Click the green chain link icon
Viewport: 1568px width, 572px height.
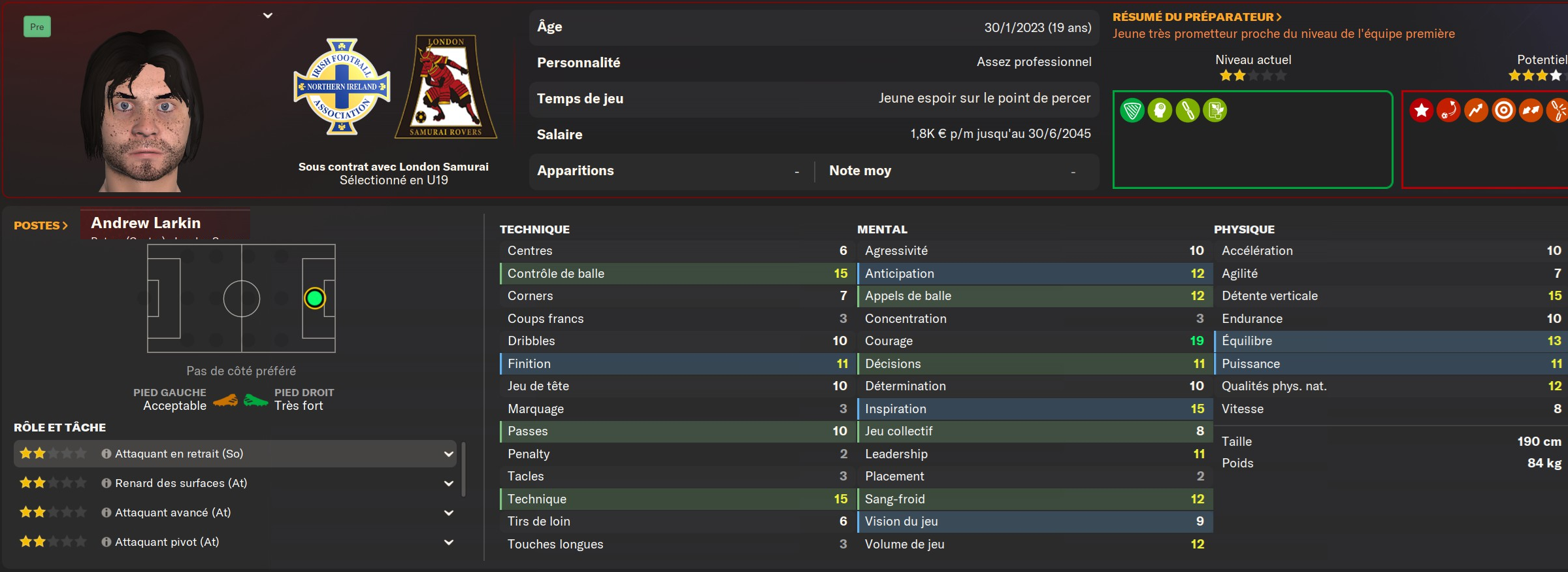pyautogui.click(x=1187, y=110)
